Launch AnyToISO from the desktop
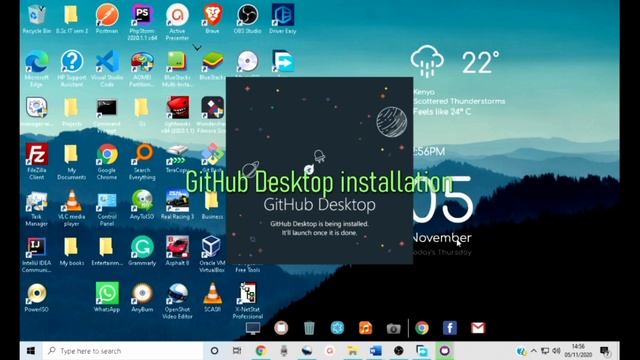The image size is (640, 360). (142, 204)
